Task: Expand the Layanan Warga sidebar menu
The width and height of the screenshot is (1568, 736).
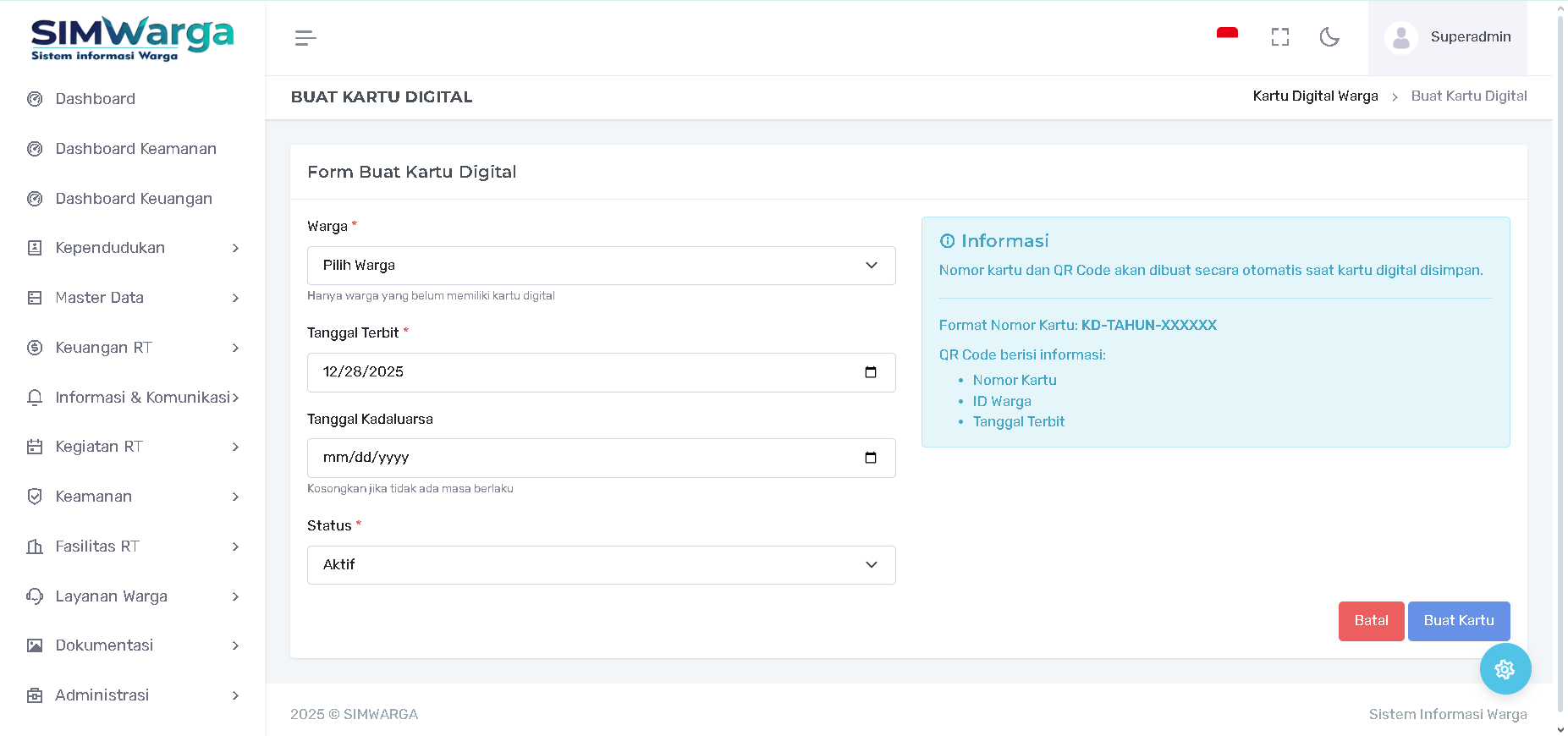Action: tap(132, 596)
